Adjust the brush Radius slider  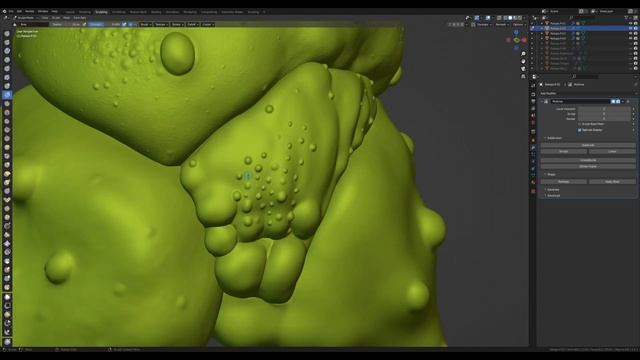point(66,24)
